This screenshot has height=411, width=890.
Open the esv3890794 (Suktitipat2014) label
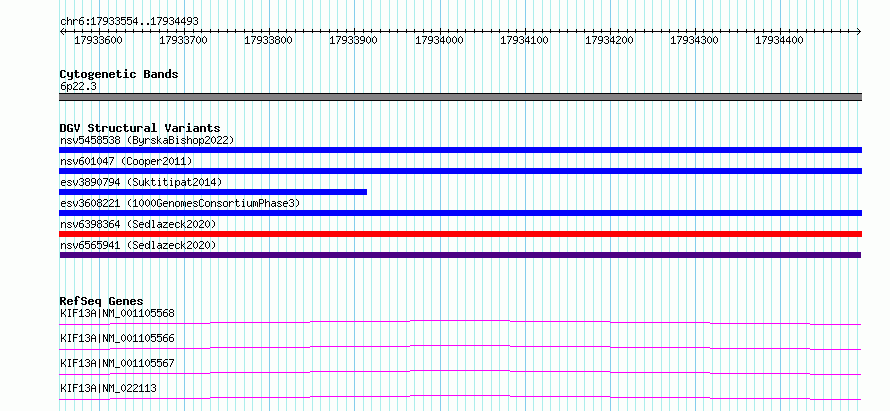click(x=141, y=182)
